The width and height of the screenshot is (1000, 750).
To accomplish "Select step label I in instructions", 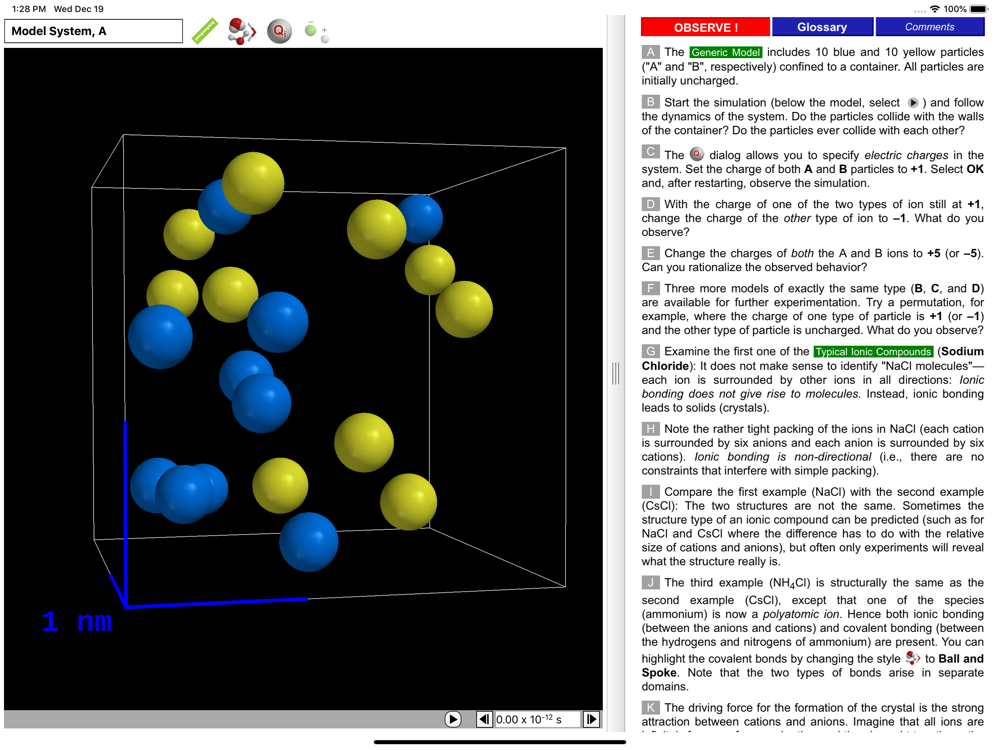I will [x=650, y=492].
